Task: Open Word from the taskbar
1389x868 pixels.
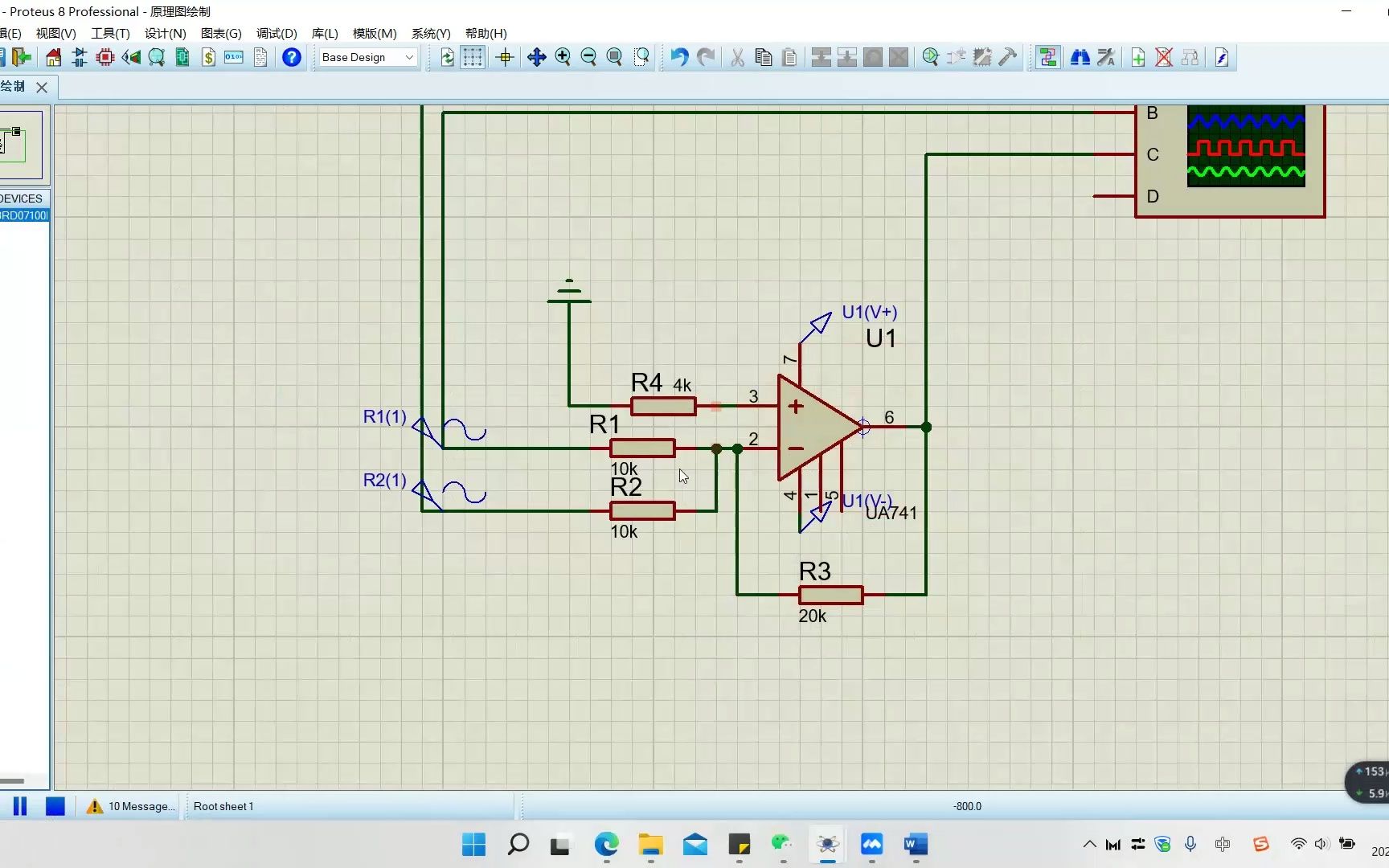Action: tap(916, 845)
